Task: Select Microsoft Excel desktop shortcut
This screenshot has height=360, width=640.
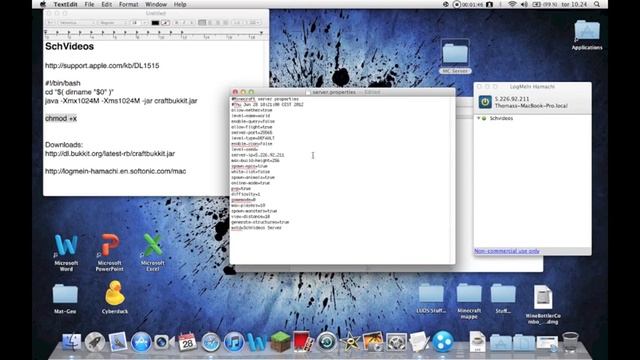Action: [x=153, y=252]
